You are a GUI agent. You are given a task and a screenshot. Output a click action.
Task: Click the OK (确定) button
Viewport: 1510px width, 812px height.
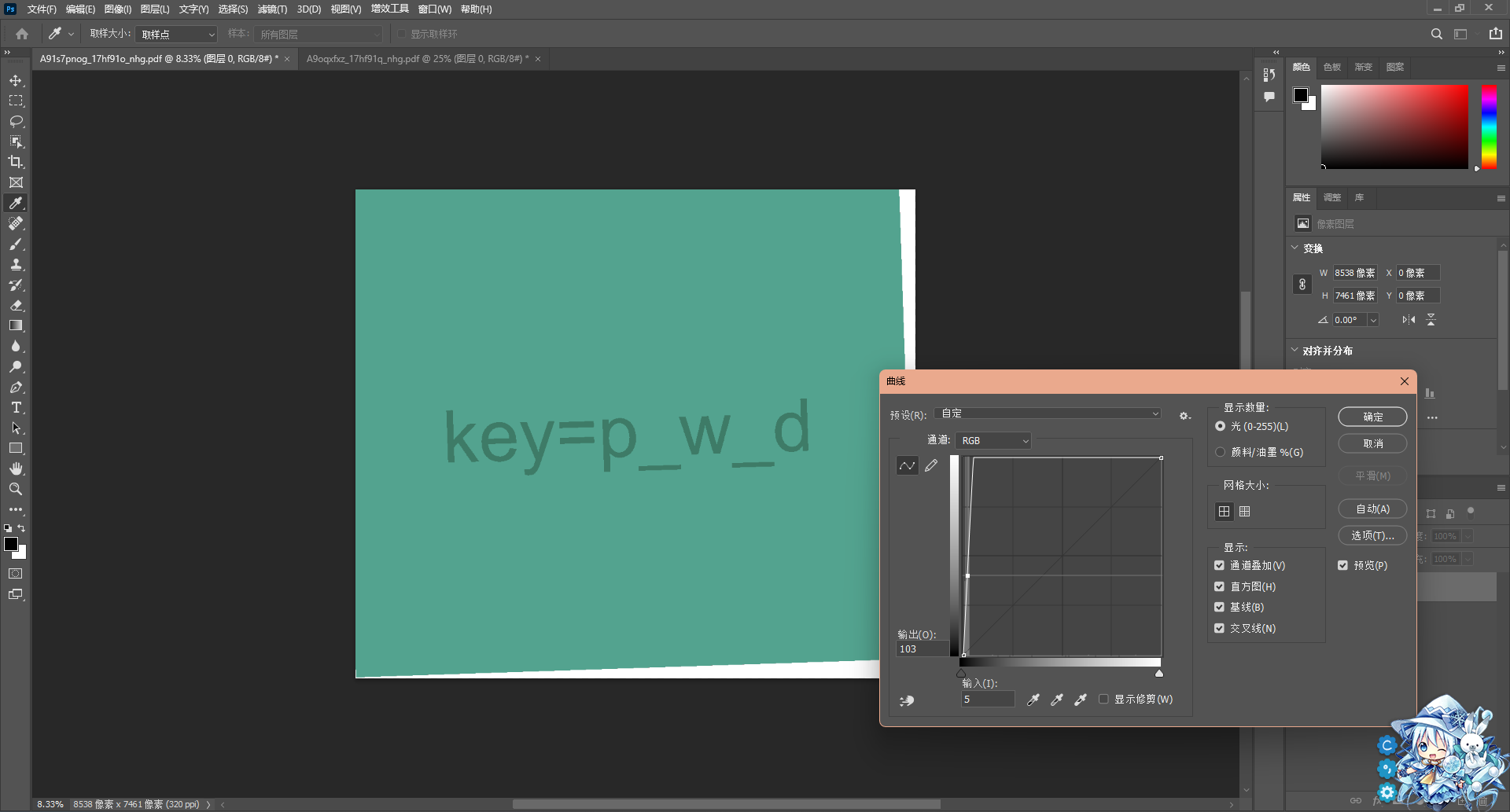[x=1372, y=417]
